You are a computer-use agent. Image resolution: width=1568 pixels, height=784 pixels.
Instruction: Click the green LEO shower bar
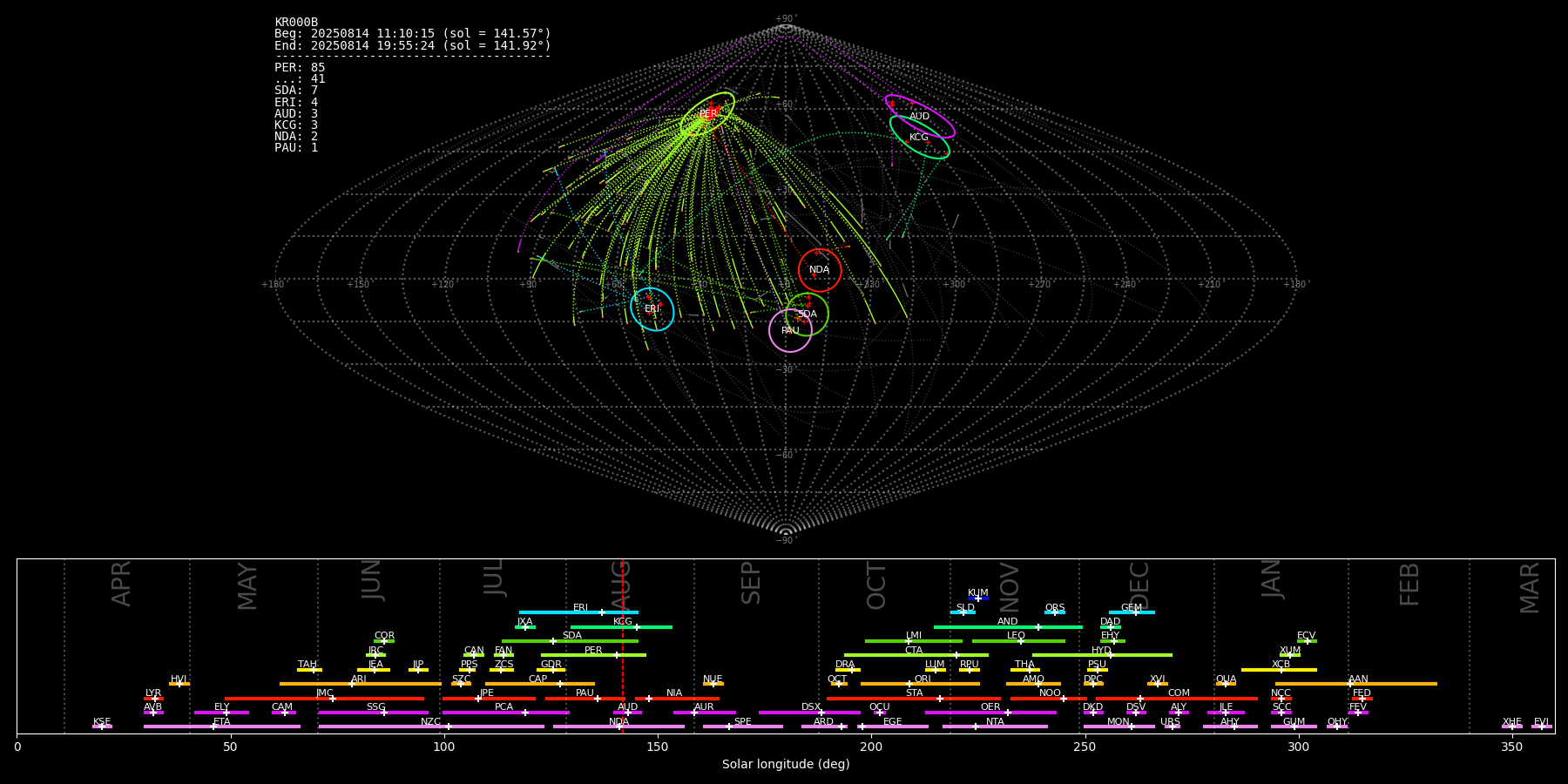(1018, 641)
